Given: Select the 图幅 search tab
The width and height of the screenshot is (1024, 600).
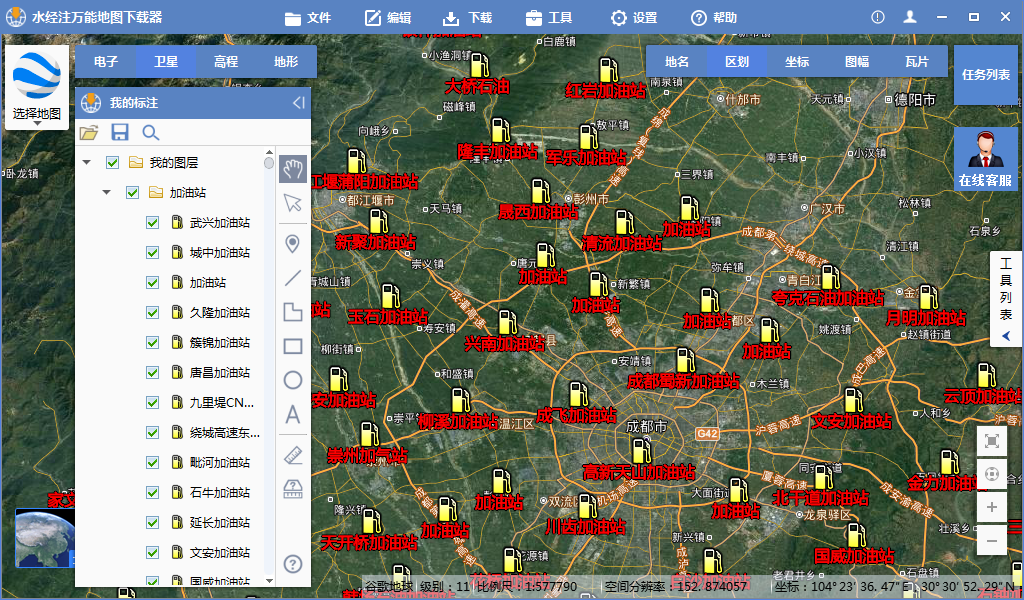Looking at the screenshot, I should click(857, 61).
